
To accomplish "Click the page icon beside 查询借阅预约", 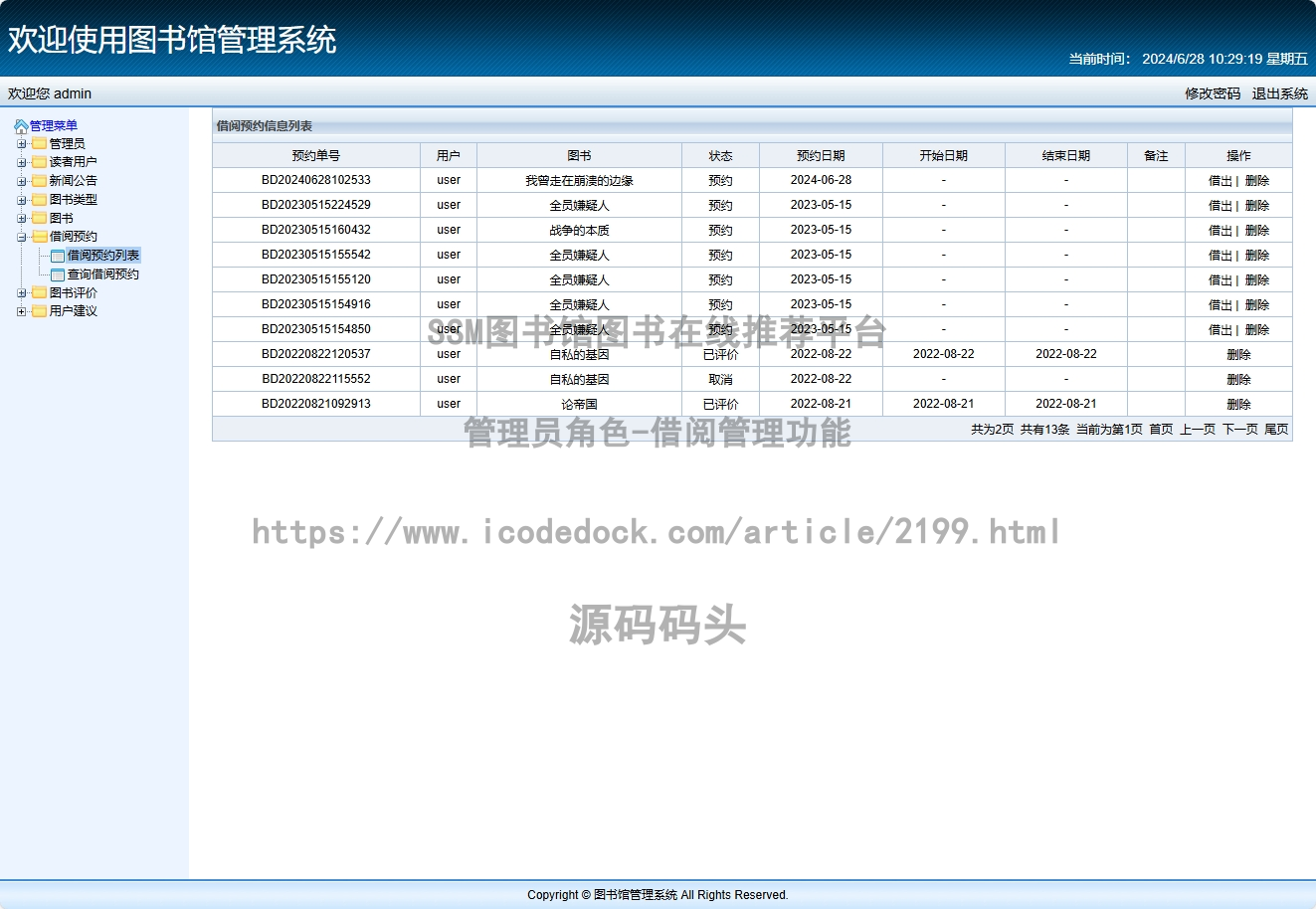I will click(58, 274).
